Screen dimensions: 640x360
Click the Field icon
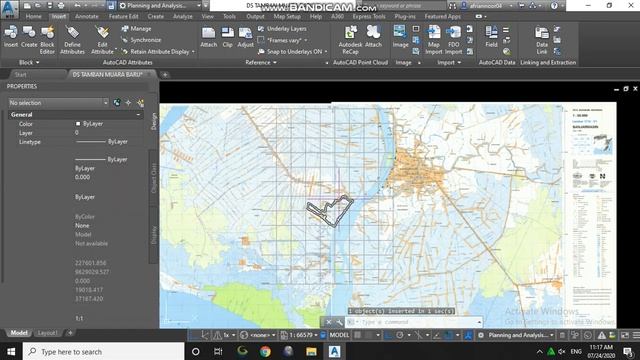point(491,33)
